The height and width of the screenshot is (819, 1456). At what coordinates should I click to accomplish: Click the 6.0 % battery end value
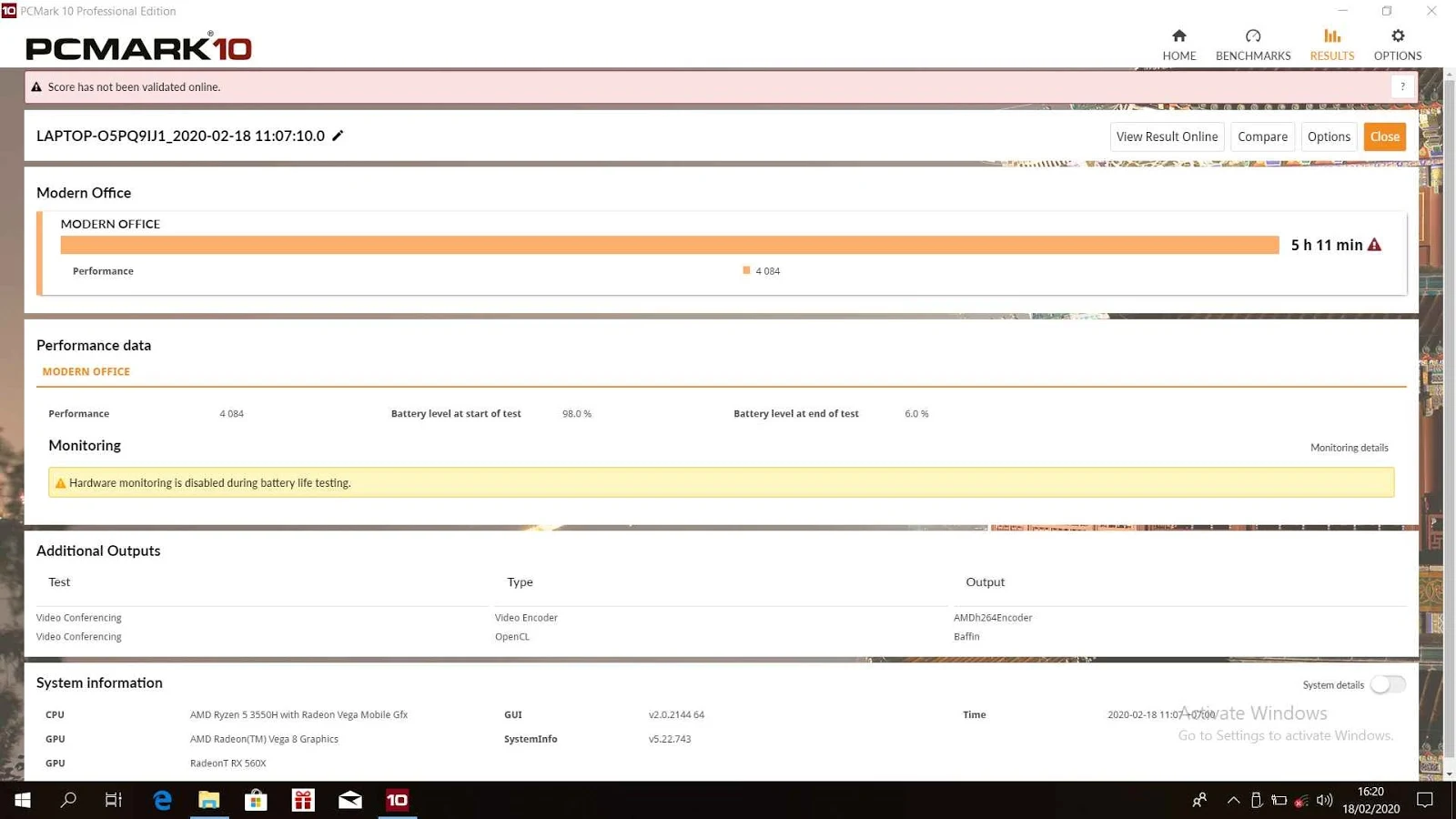[x=916, y=414]
